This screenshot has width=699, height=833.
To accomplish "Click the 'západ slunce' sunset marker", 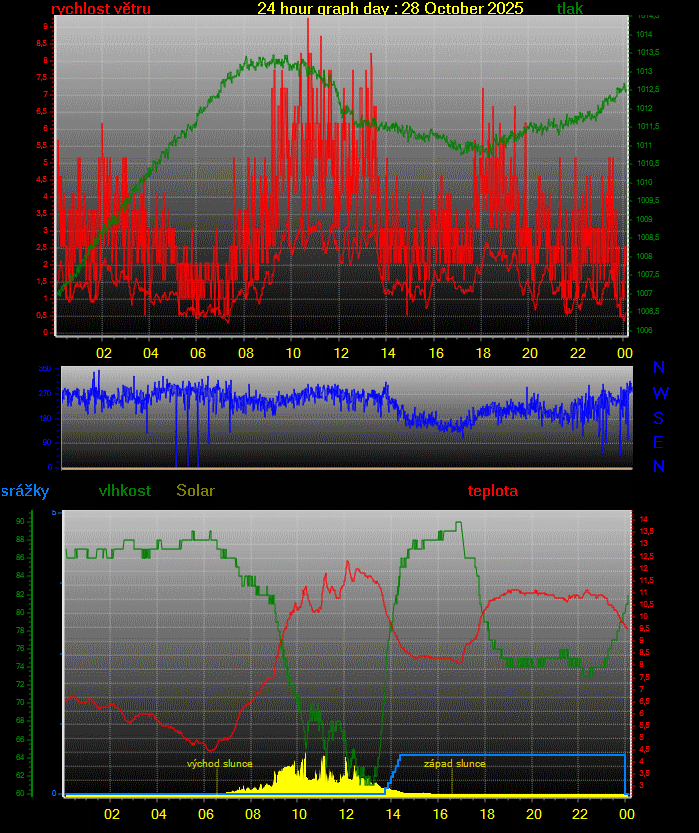I will pos(455,764).
